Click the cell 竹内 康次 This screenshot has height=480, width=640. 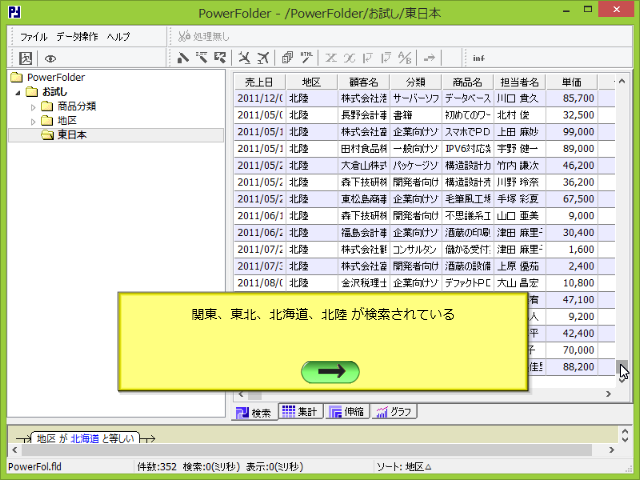pyautogui.click(x=520, y=165)
